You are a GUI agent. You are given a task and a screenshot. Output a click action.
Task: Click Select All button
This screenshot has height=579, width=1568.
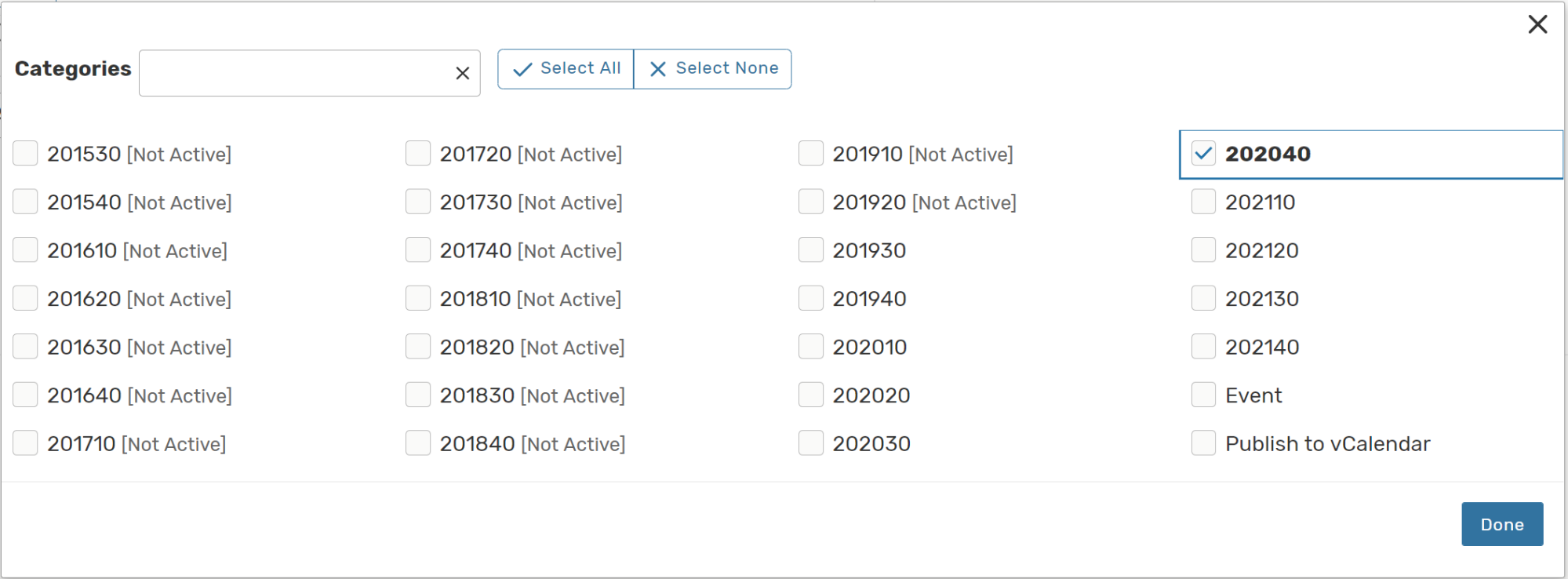(566, 69)
